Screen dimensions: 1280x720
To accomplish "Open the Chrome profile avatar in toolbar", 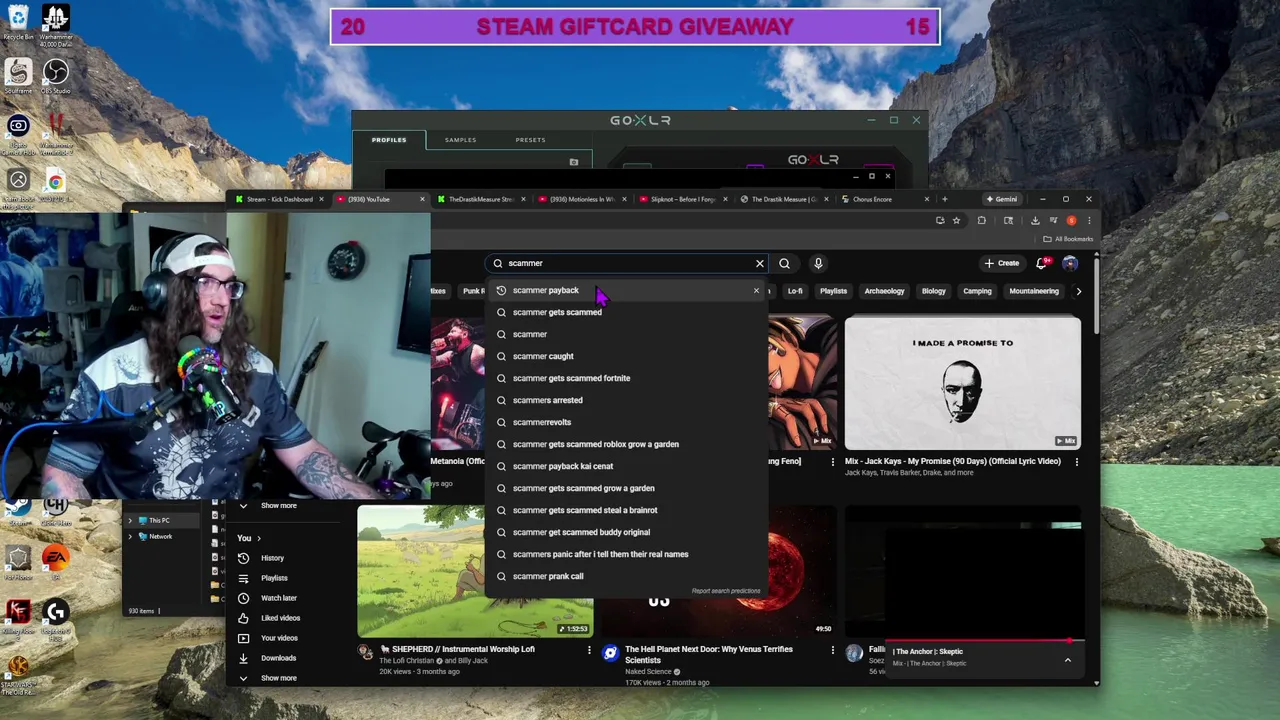I will coord(1071,221).
